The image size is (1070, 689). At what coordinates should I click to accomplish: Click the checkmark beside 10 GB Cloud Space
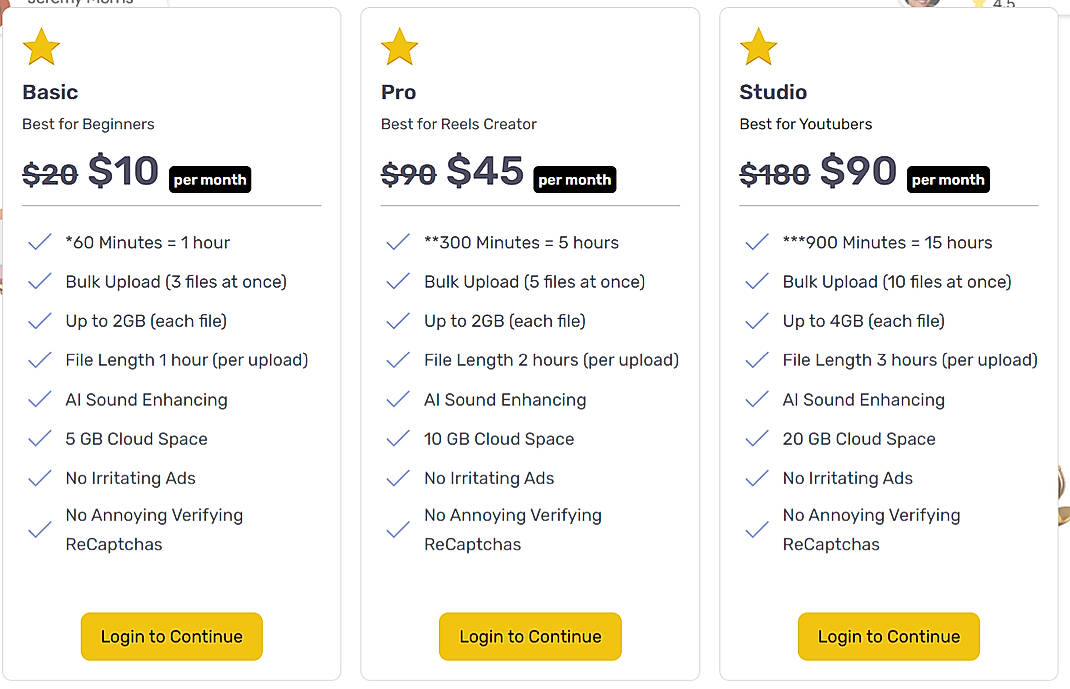[x=397, y=438]
